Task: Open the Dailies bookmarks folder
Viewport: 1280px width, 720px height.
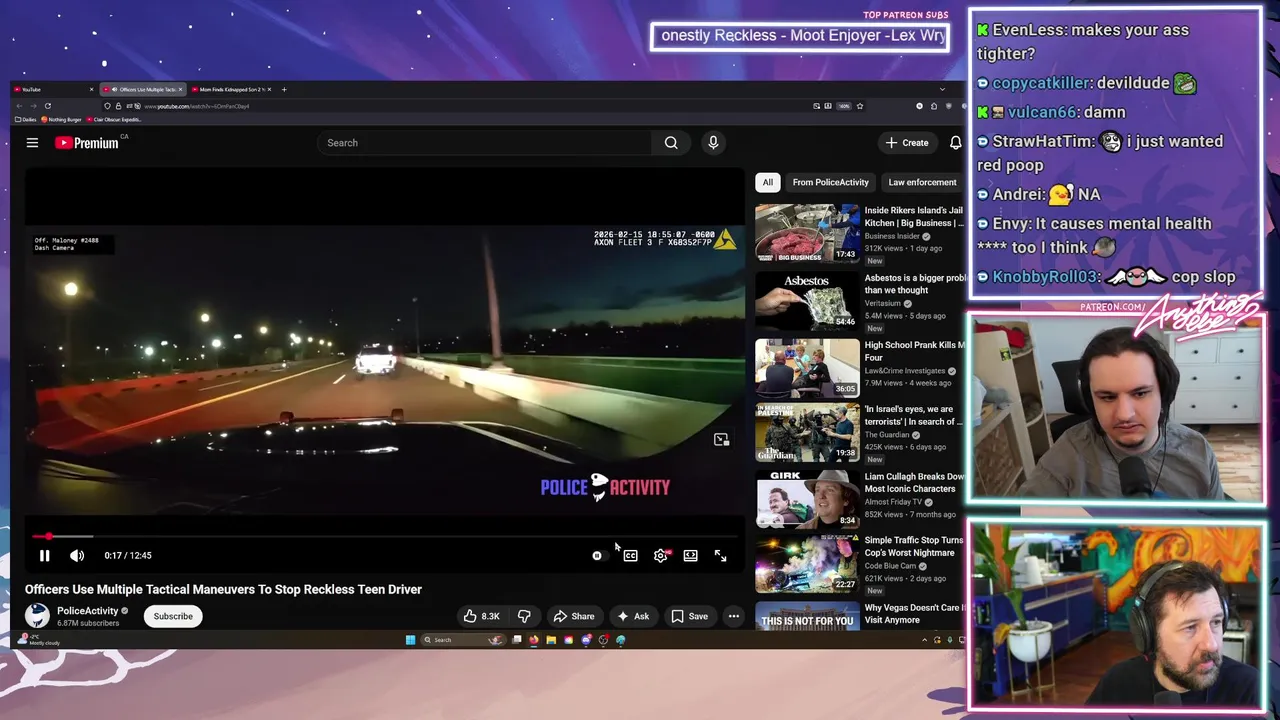Action: coord(26,119)
